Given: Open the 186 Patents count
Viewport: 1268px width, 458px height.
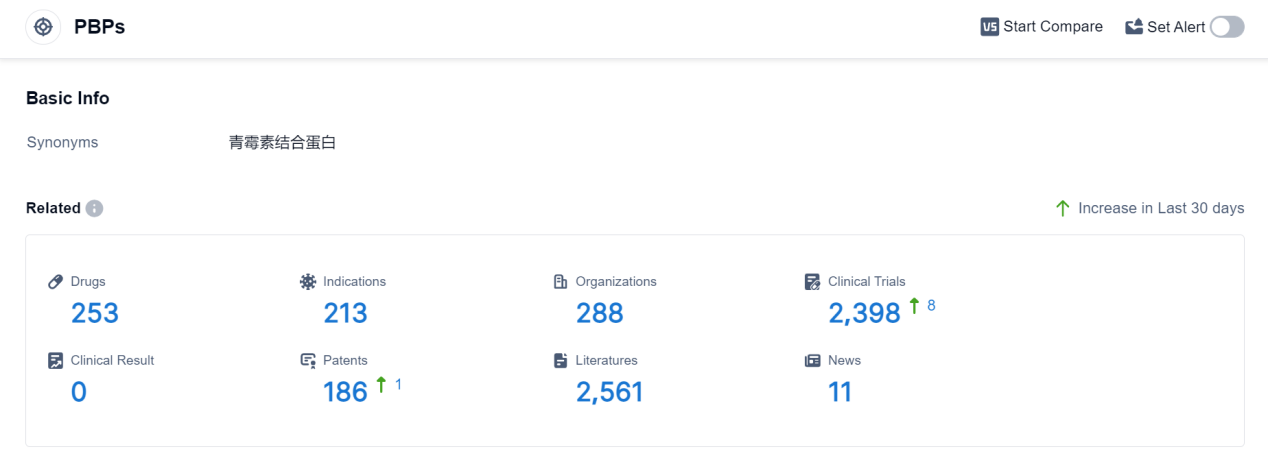Looking at the screenshot, I should pos(345,392).
